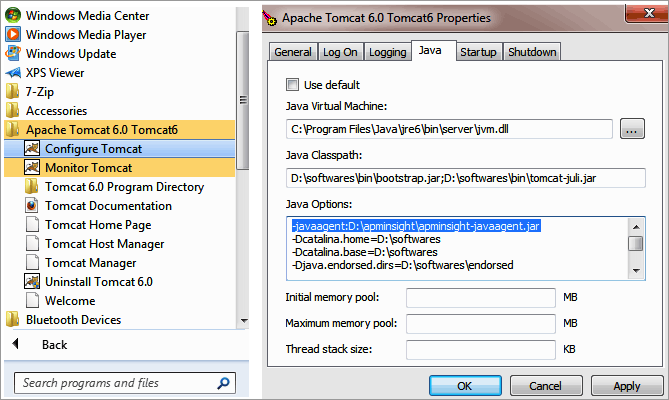Click the Windows Update icon
Viewport: 669px width, 400px height.
(x=13, y=54)
